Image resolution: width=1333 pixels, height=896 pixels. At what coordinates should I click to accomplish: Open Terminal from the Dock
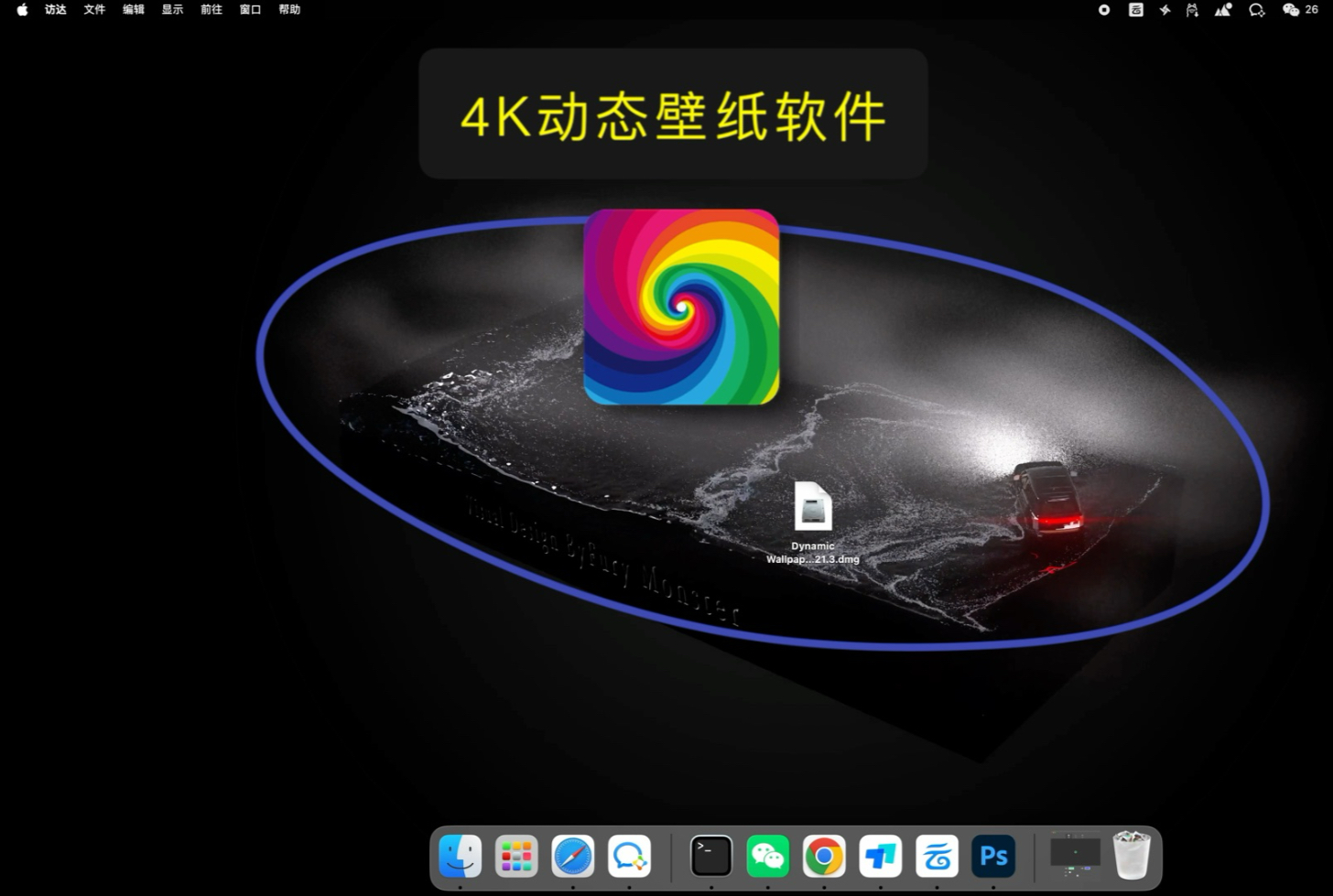(710, 856)
